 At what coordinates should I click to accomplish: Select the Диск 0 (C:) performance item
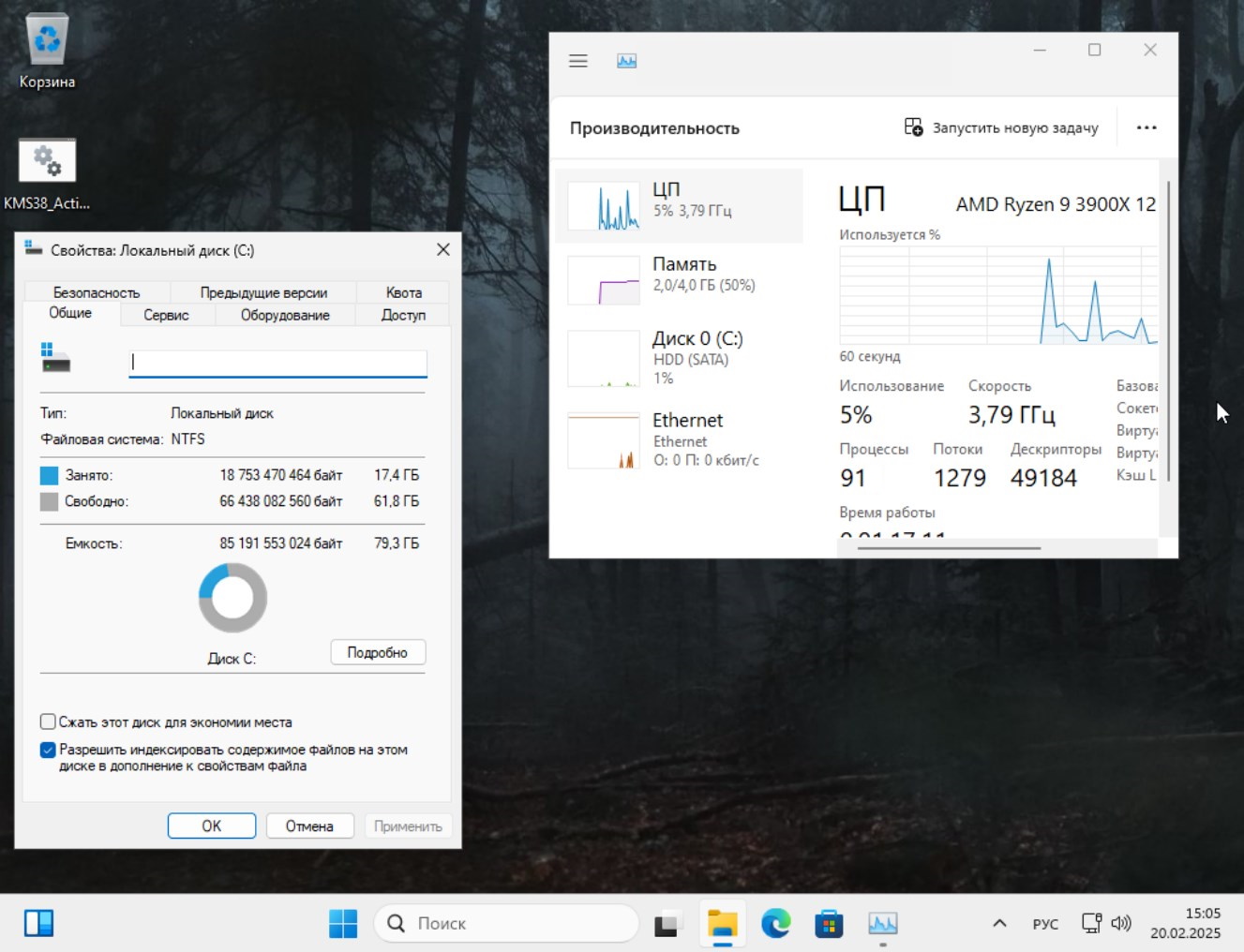tap(679, 357)
